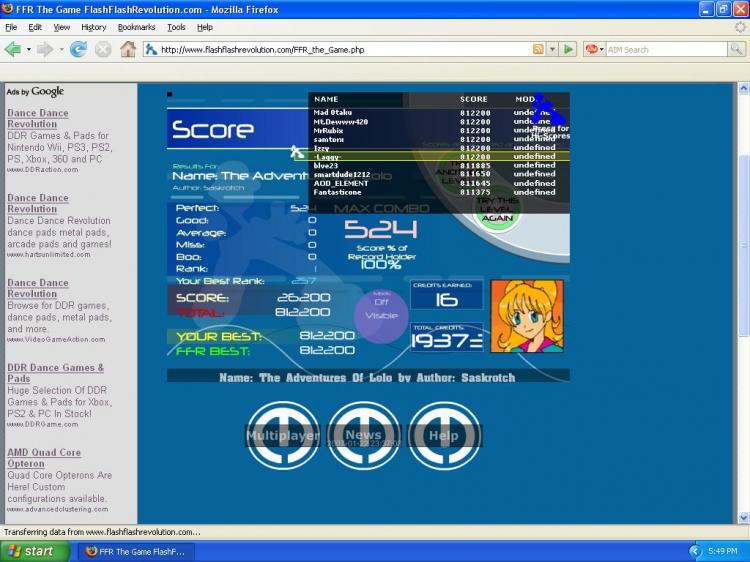750x562 pixels.
Task: Click the taskbar tray expand arrow
Action: tap(695, 551)
